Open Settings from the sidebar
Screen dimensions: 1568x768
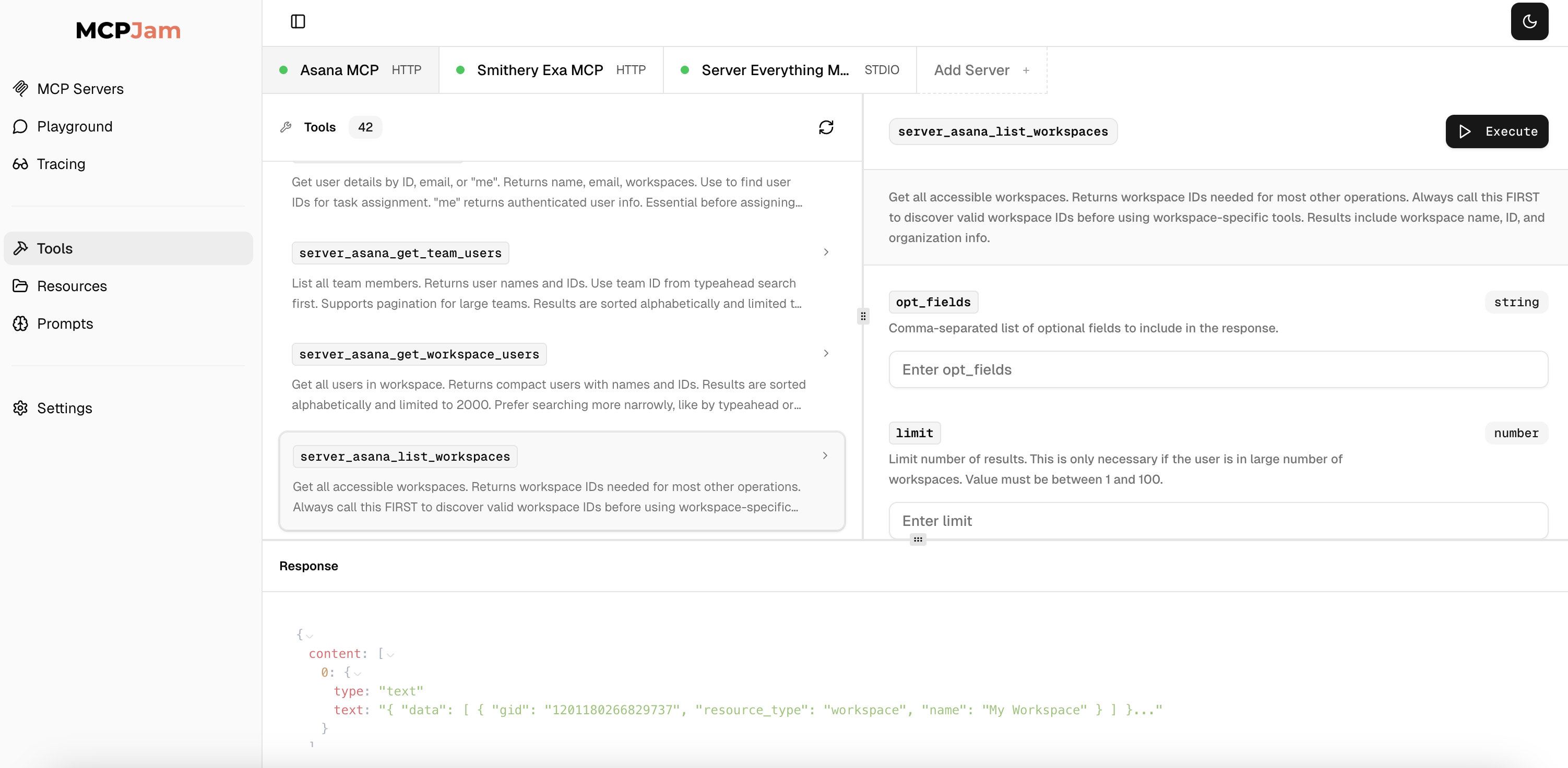click(65, 409)
